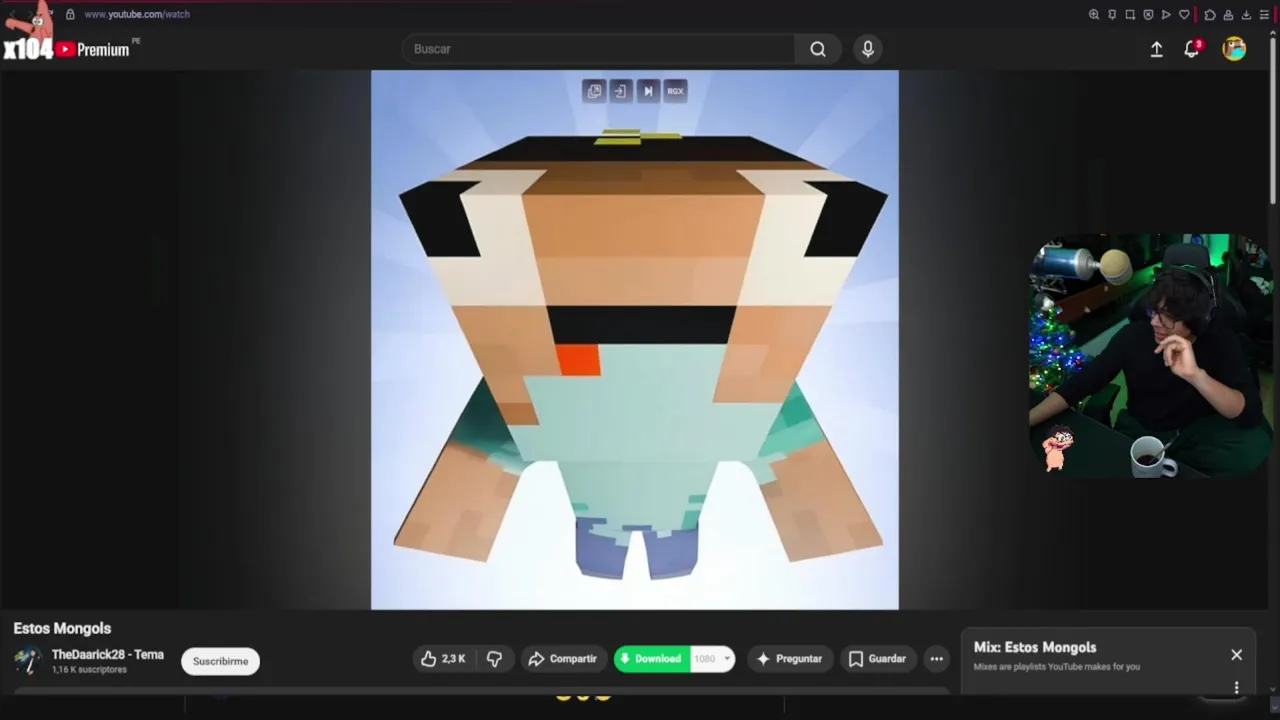The width and height of the screenshot is (1280, 720).
Task: Click the ad-blocker shield icon
Action: (1148, 15)
